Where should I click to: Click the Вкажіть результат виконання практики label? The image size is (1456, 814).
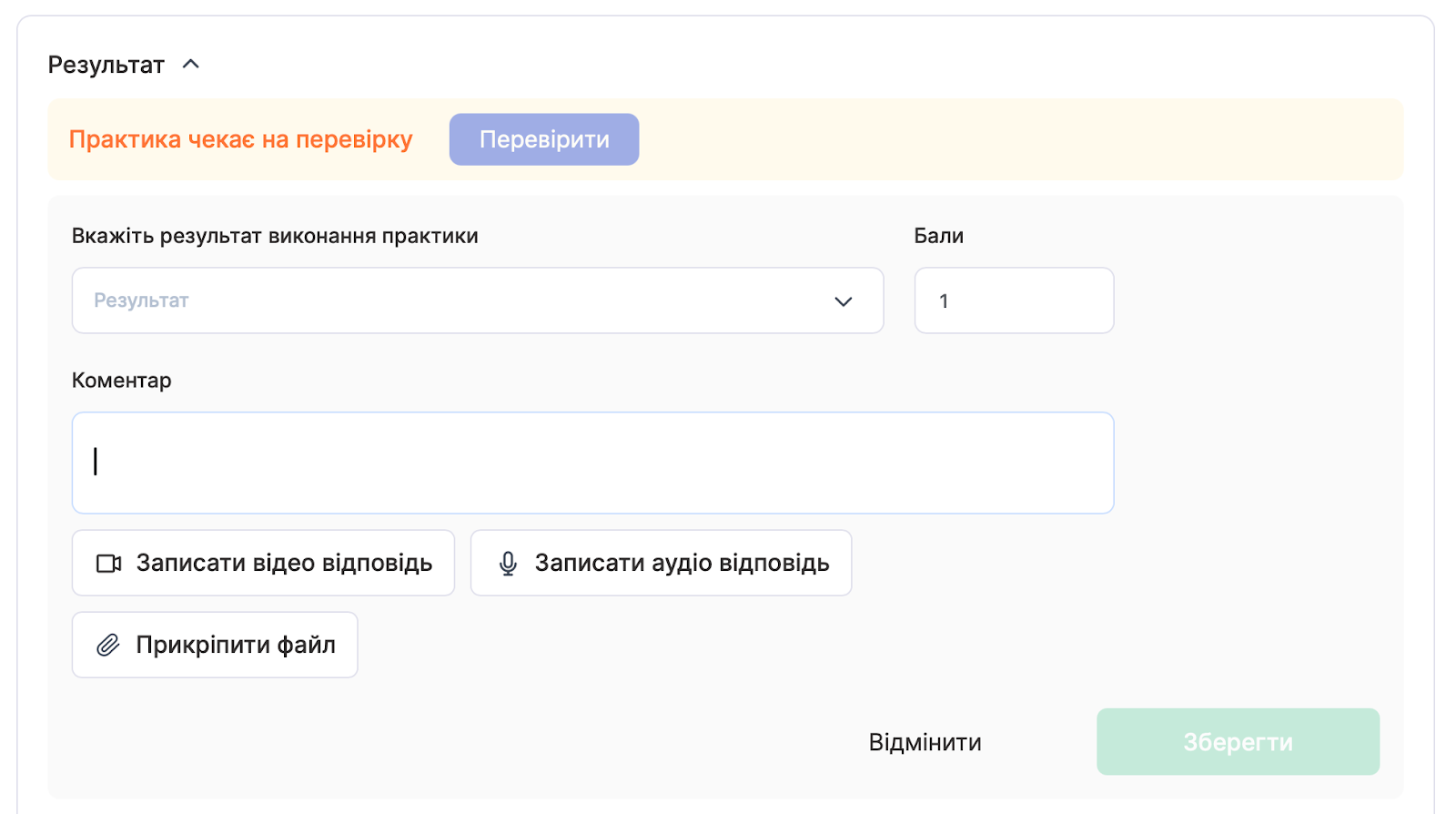[275, 236]
